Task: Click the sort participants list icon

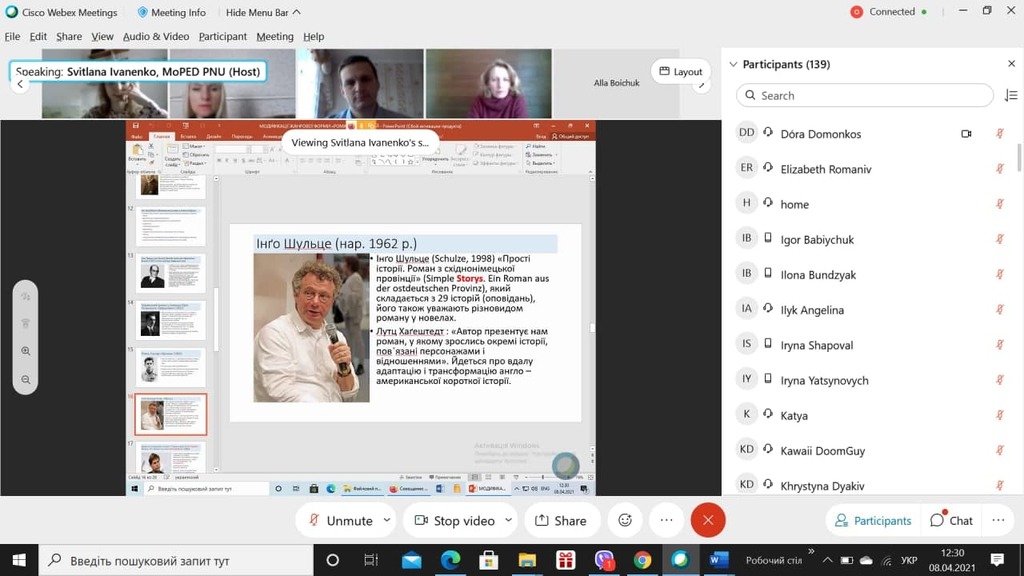Action: (x=1010, y=96)
